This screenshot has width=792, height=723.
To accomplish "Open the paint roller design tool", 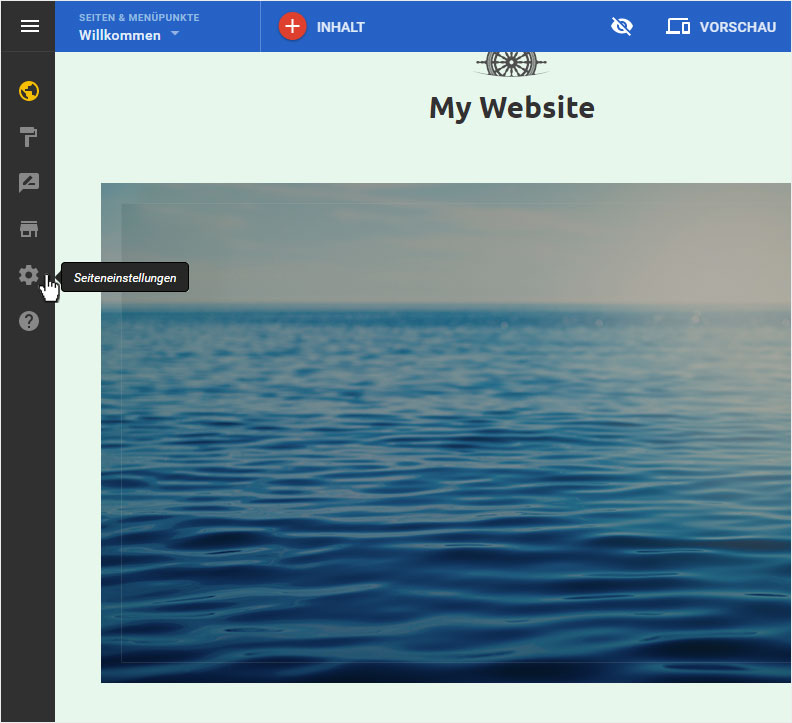I will click(29, 136).
